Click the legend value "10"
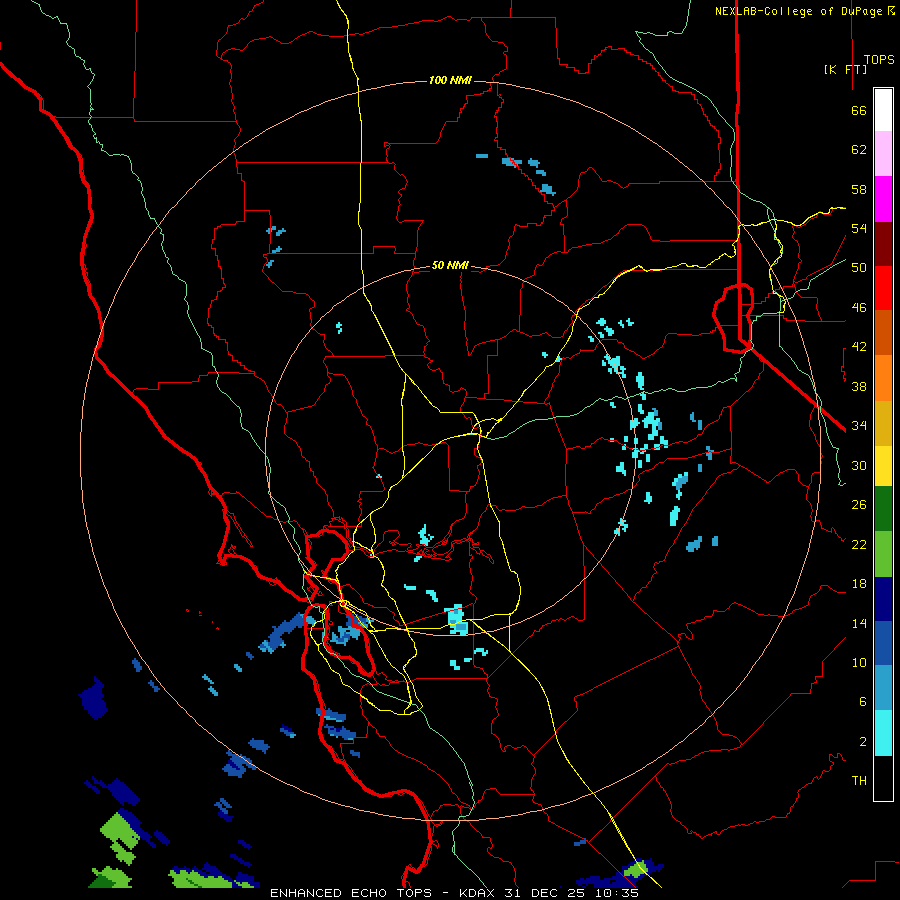The image size is (900, 900). [x=859, y=662]
